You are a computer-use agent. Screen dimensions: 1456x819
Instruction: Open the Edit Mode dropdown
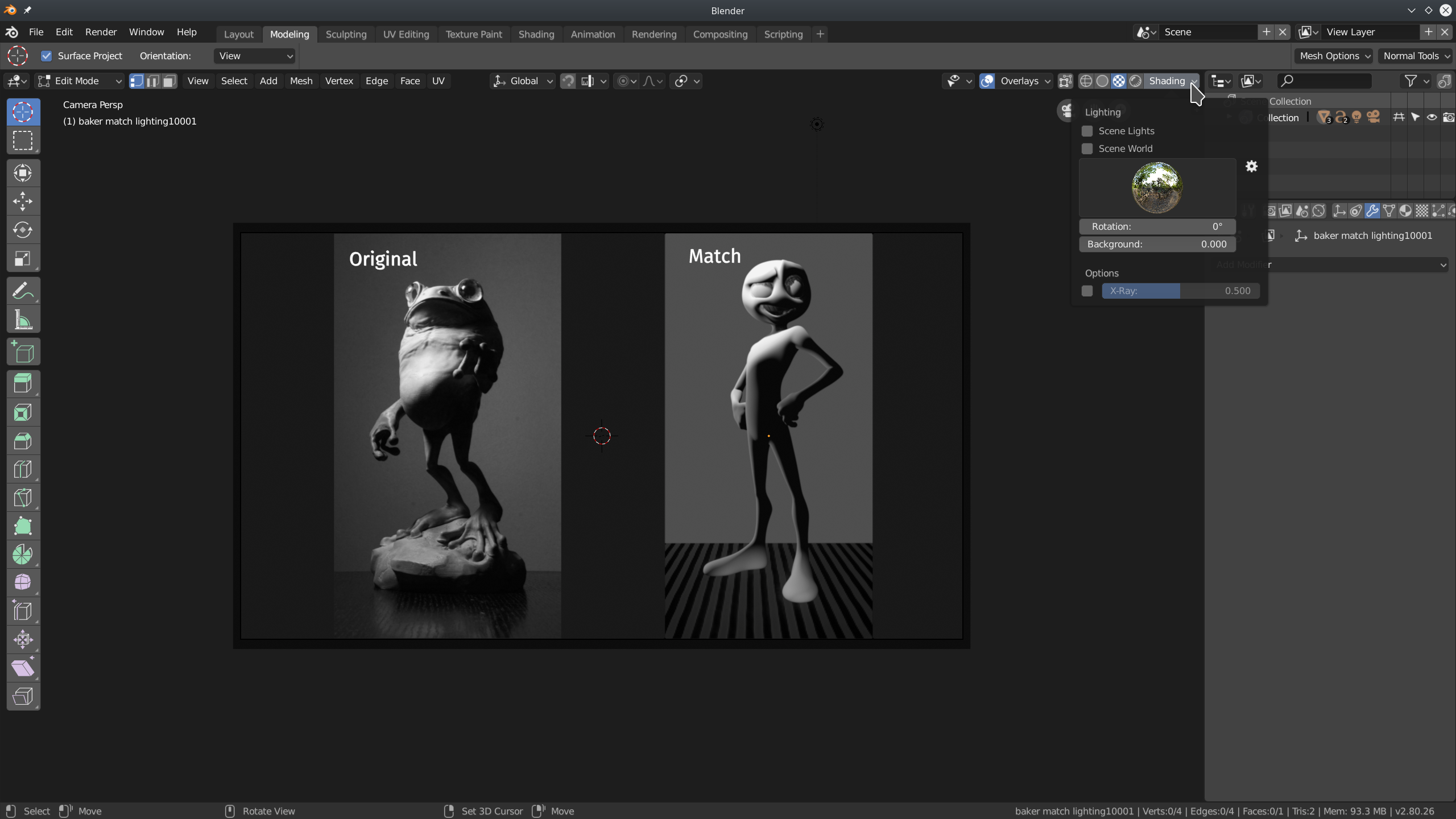coord(80,81)
